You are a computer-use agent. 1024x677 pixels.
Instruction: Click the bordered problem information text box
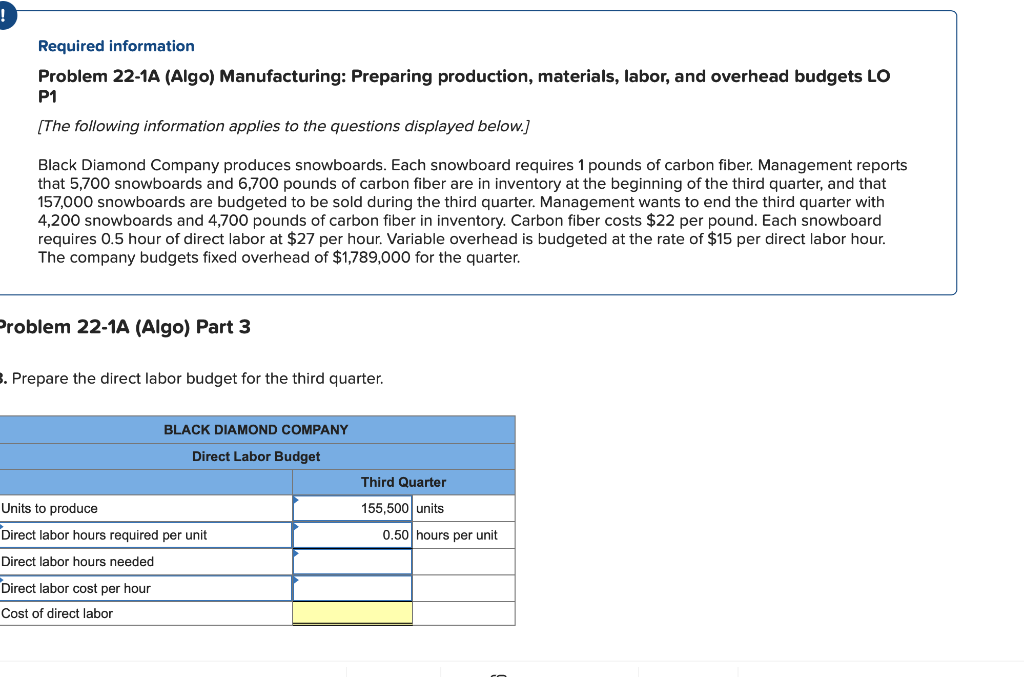(x=483, y=150)
